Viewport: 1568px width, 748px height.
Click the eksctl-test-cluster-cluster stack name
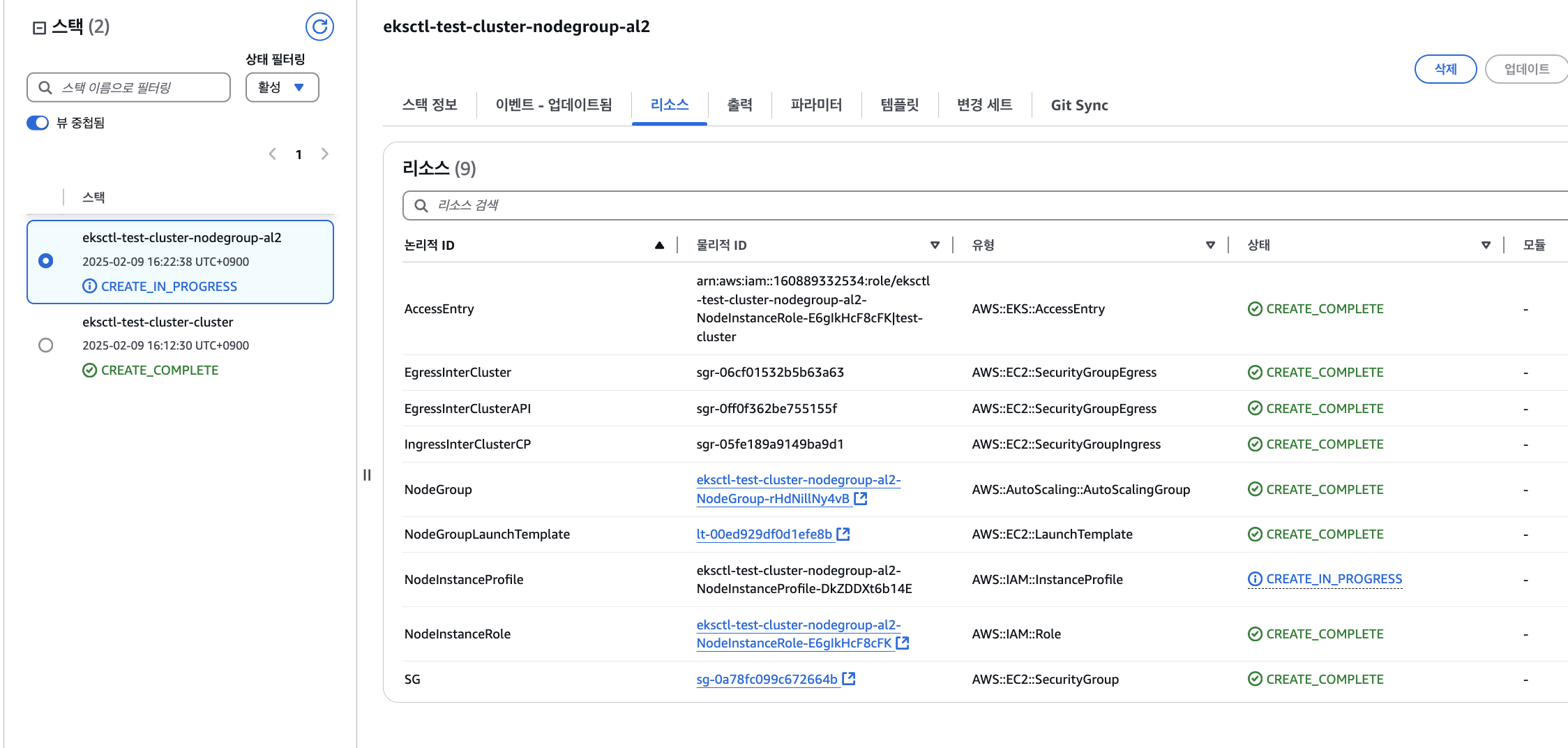pos(158,322)
